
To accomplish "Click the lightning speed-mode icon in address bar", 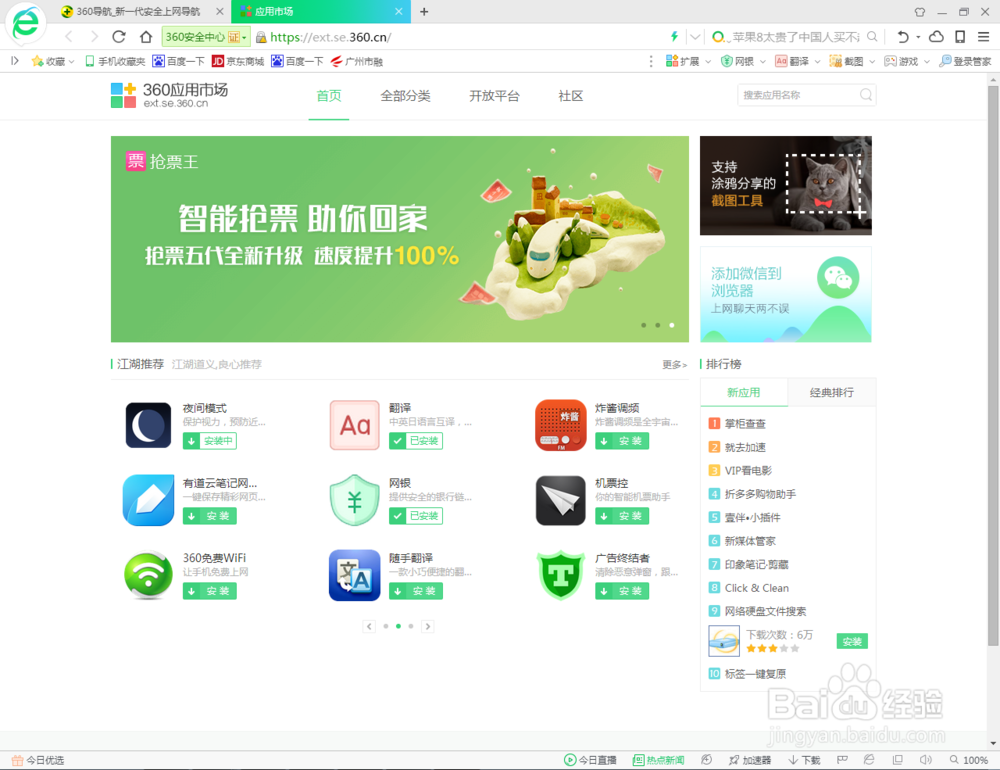I will tap(674, 37).
